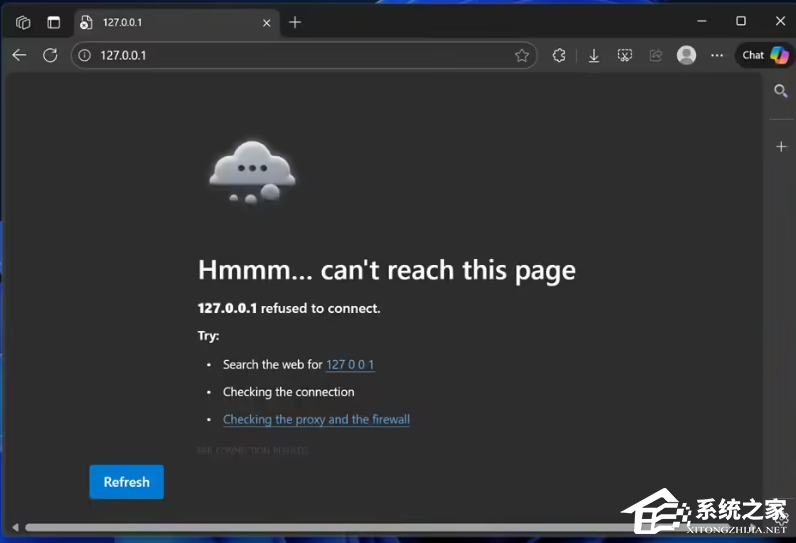Viewport: 796px width, 543px height.
Task: Open the tab actions menu icon
Action: (x=53, y=22)
